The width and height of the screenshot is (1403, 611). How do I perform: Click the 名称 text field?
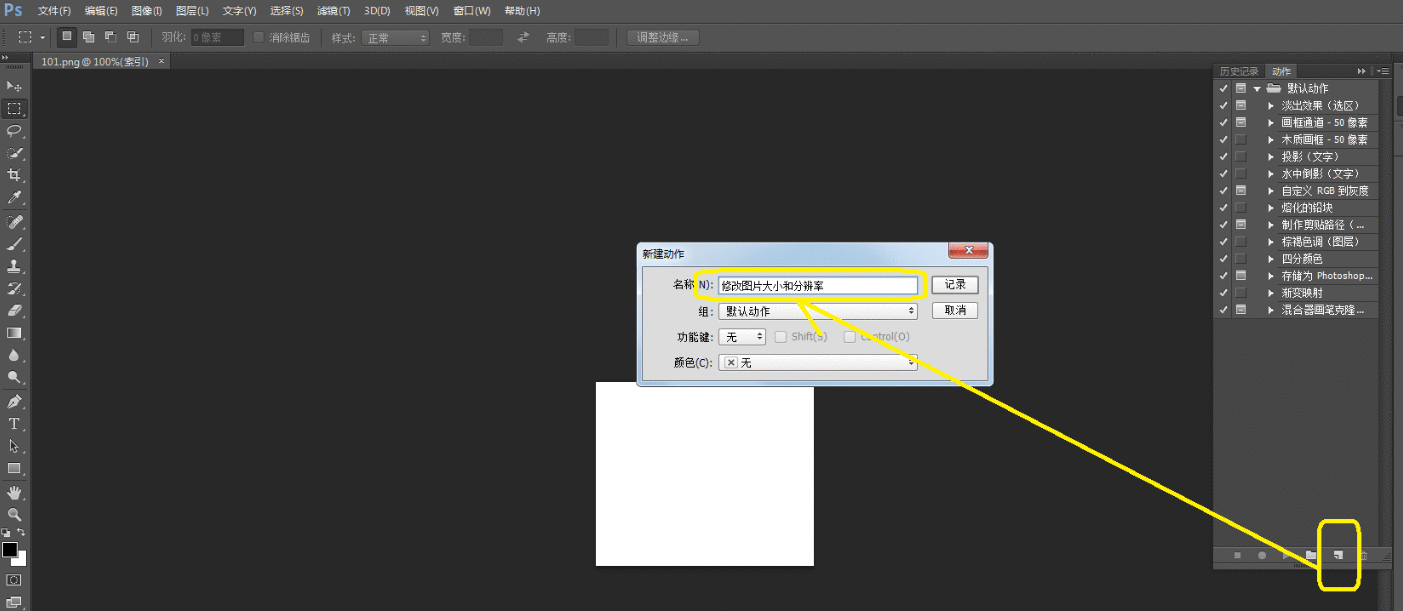817,285
